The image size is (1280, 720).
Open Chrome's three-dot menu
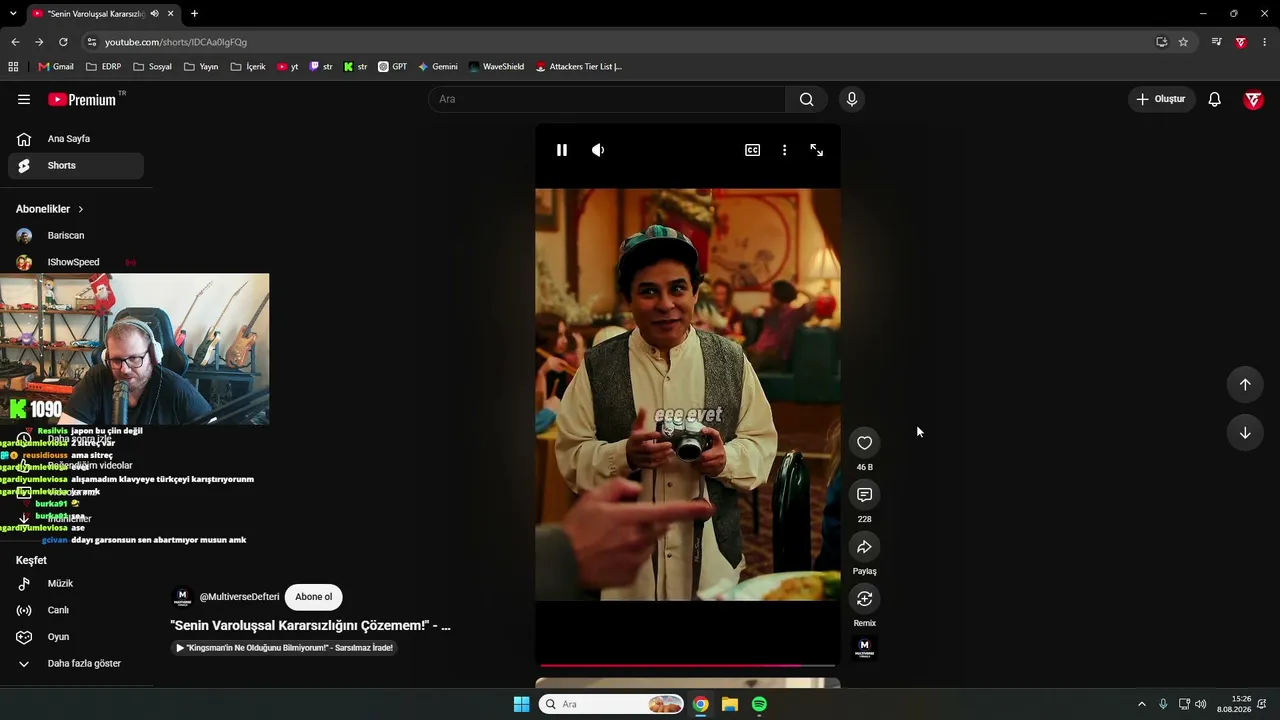1265,42
